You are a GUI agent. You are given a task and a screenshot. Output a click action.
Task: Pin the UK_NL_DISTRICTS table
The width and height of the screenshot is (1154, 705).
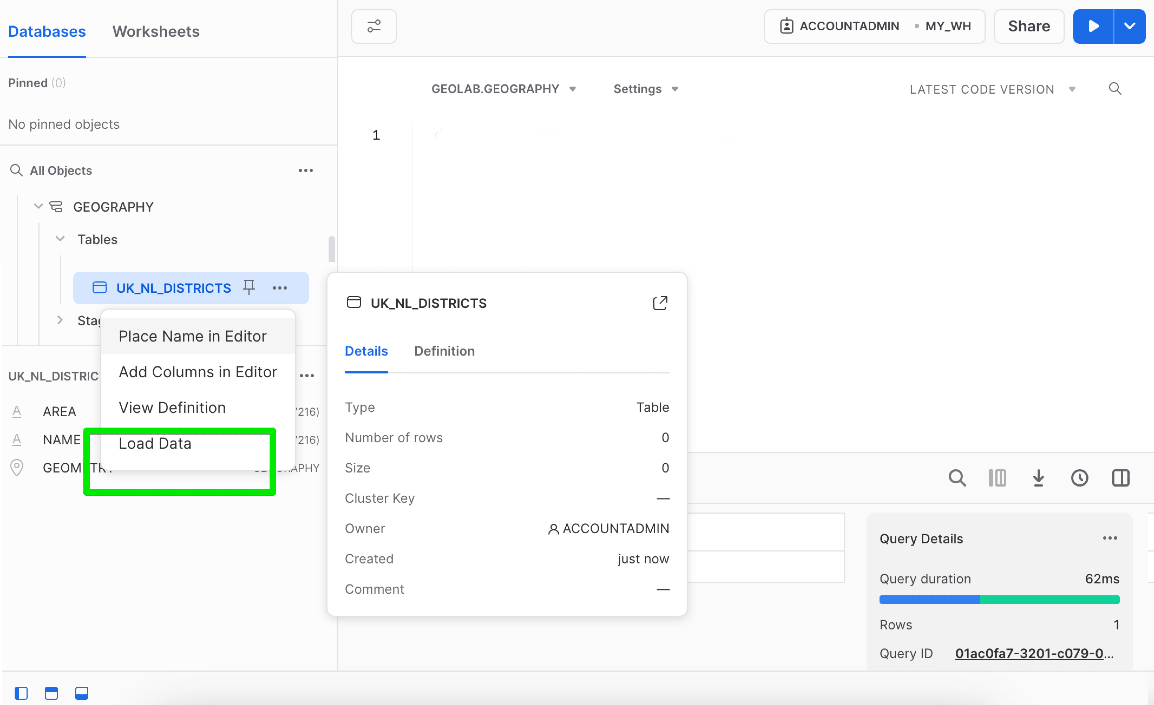pos(249,288)
